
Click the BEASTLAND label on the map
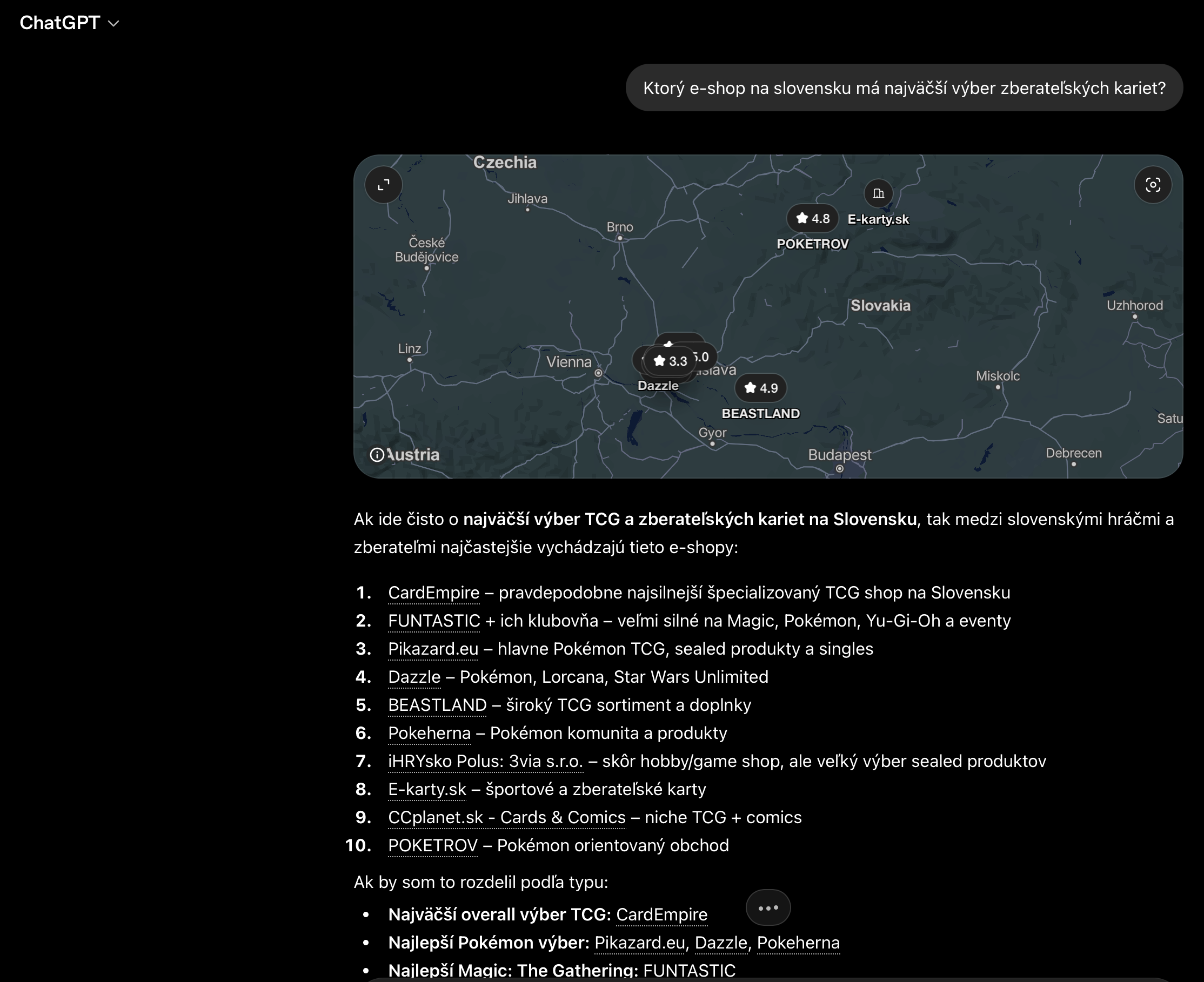(760, 414)
